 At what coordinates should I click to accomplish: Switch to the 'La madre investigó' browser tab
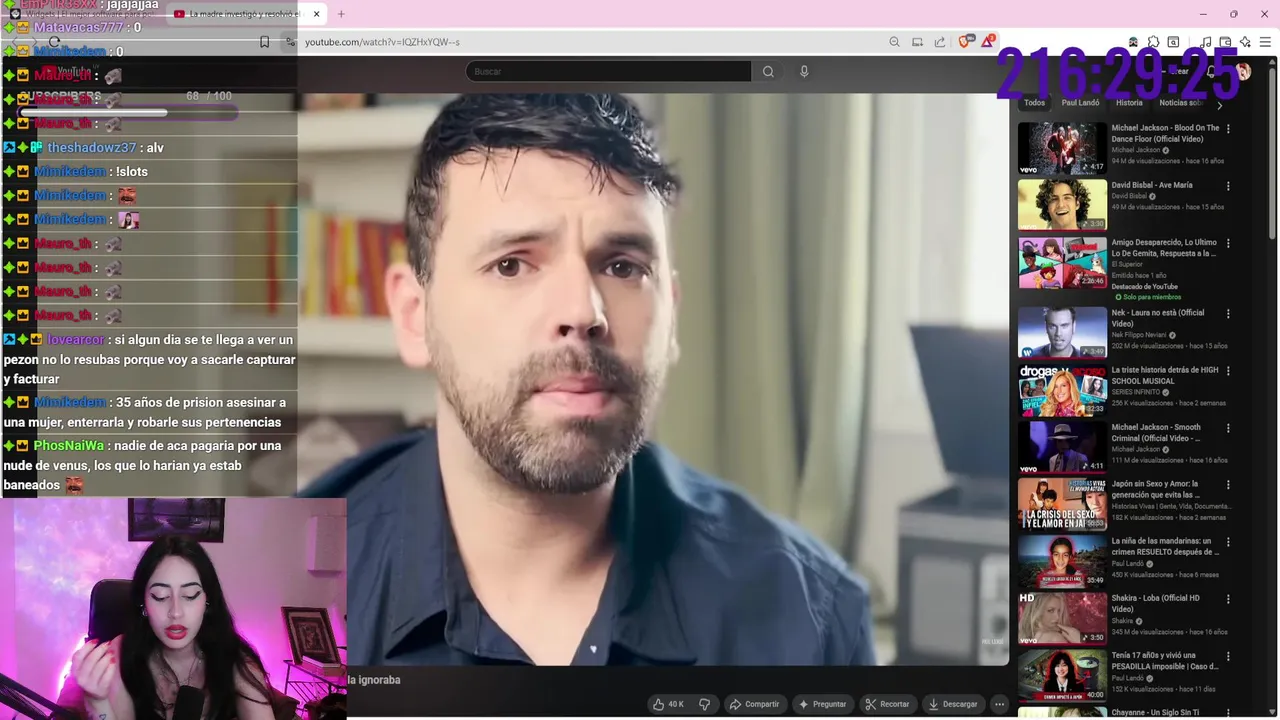click(x=247, y=14)
